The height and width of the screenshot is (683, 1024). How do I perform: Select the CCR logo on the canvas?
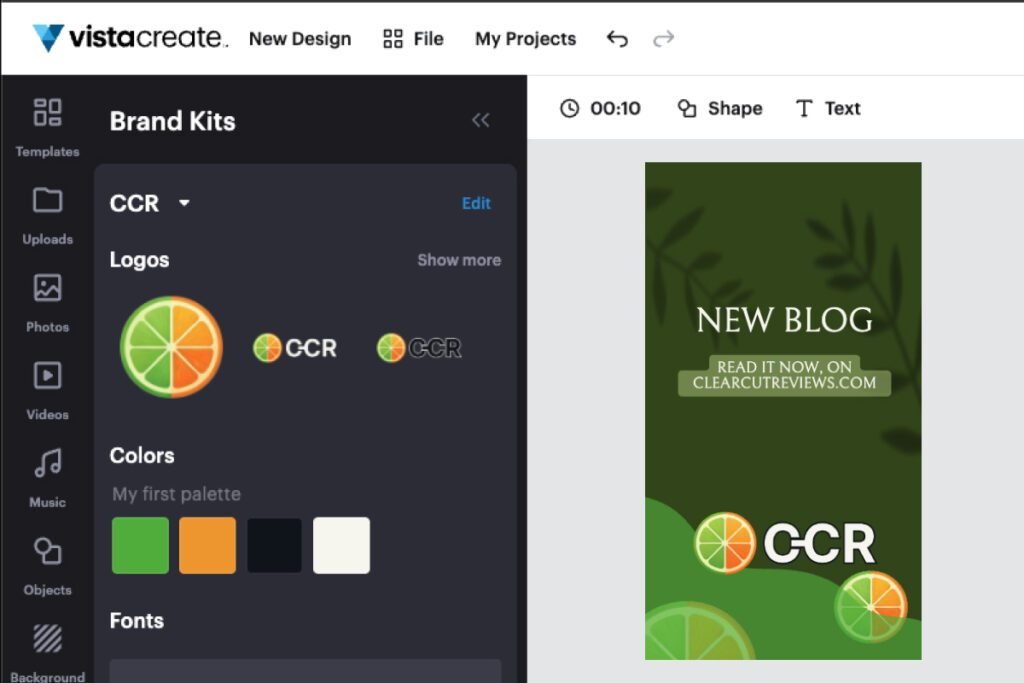pos(784,543)
